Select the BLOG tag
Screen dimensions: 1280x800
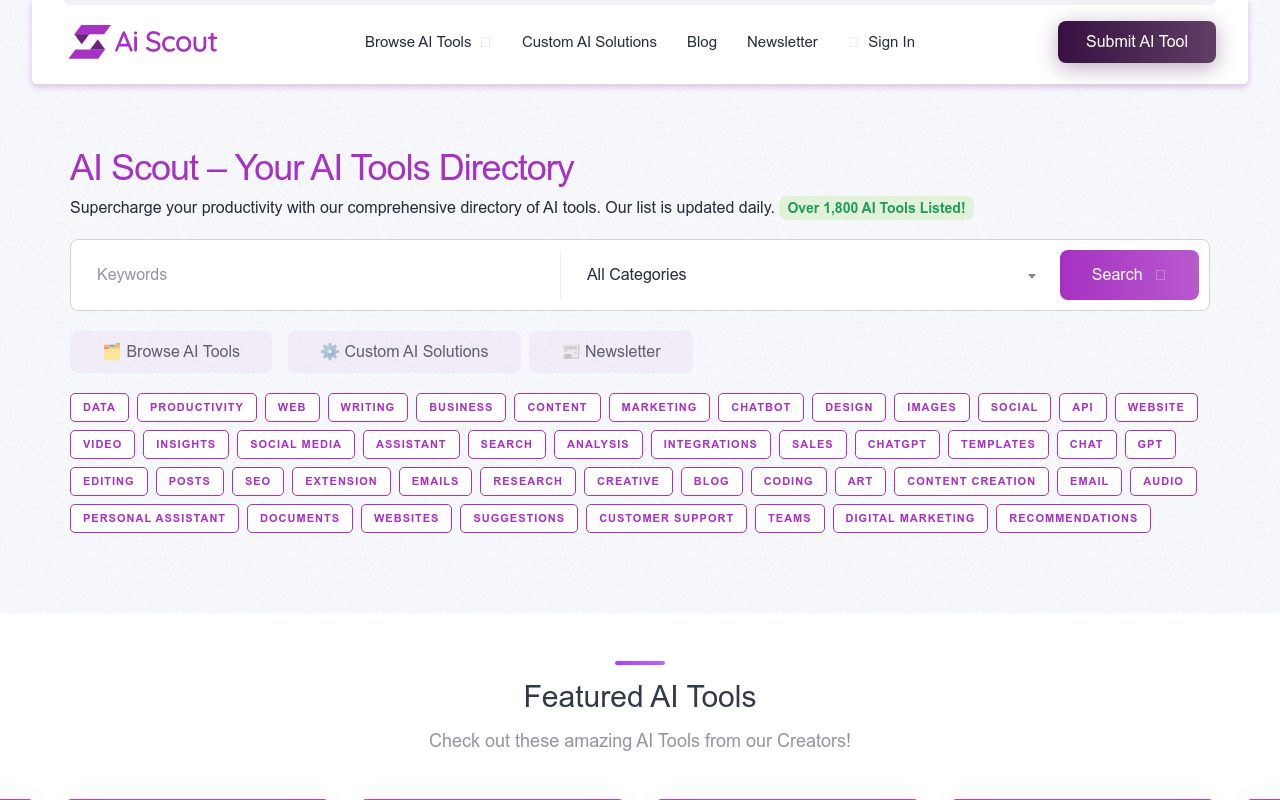pyautogui.click(x=712, y=481)
